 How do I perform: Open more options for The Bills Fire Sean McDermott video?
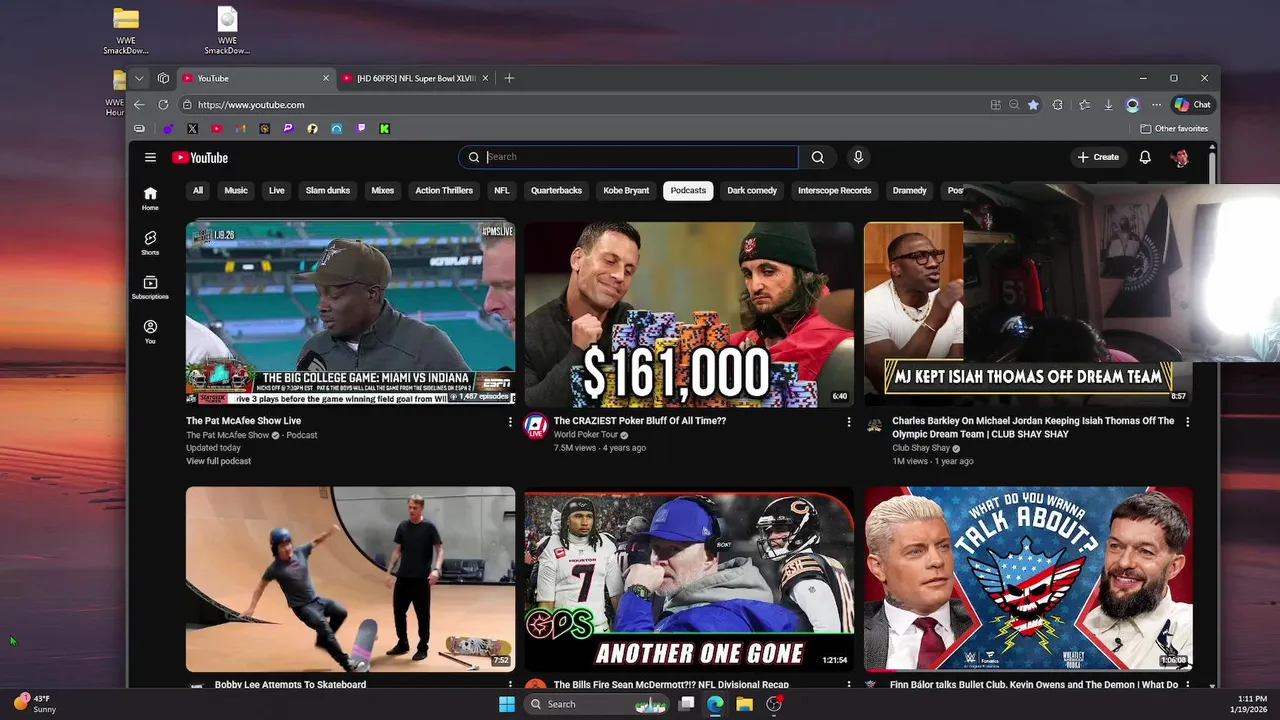pos(849,686)
